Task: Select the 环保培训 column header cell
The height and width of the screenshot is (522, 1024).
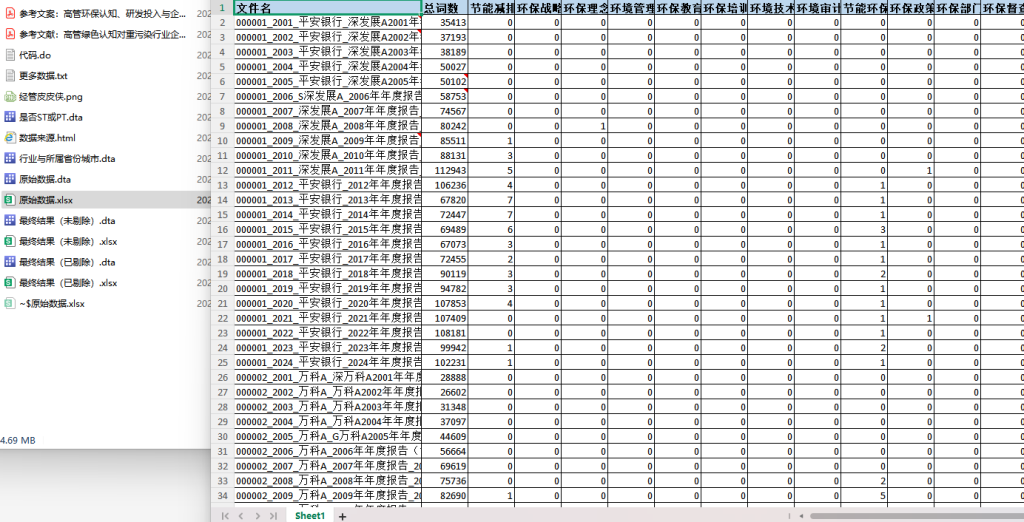Action: tap(724, 8)
